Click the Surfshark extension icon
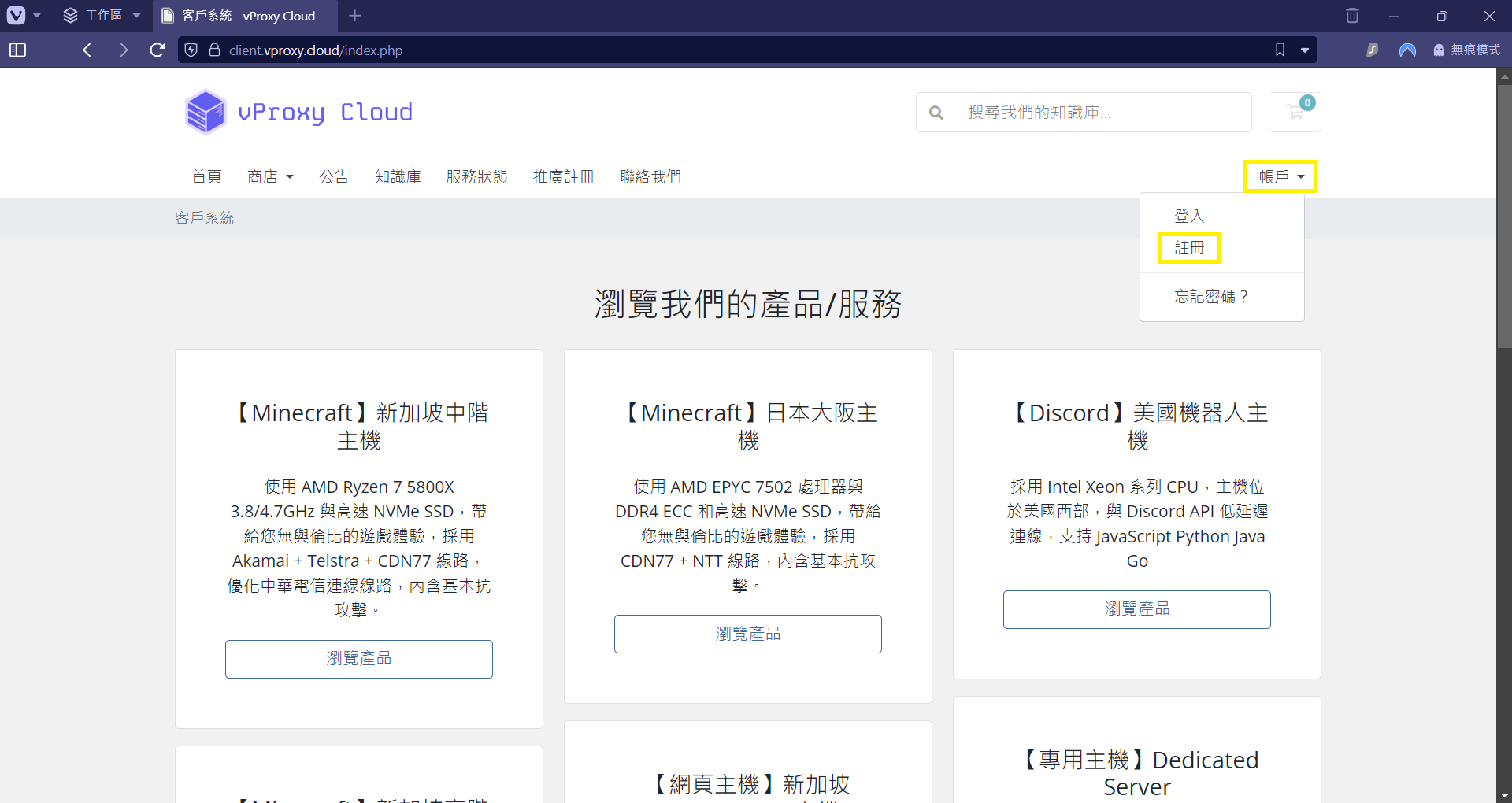 [1372, 50]
